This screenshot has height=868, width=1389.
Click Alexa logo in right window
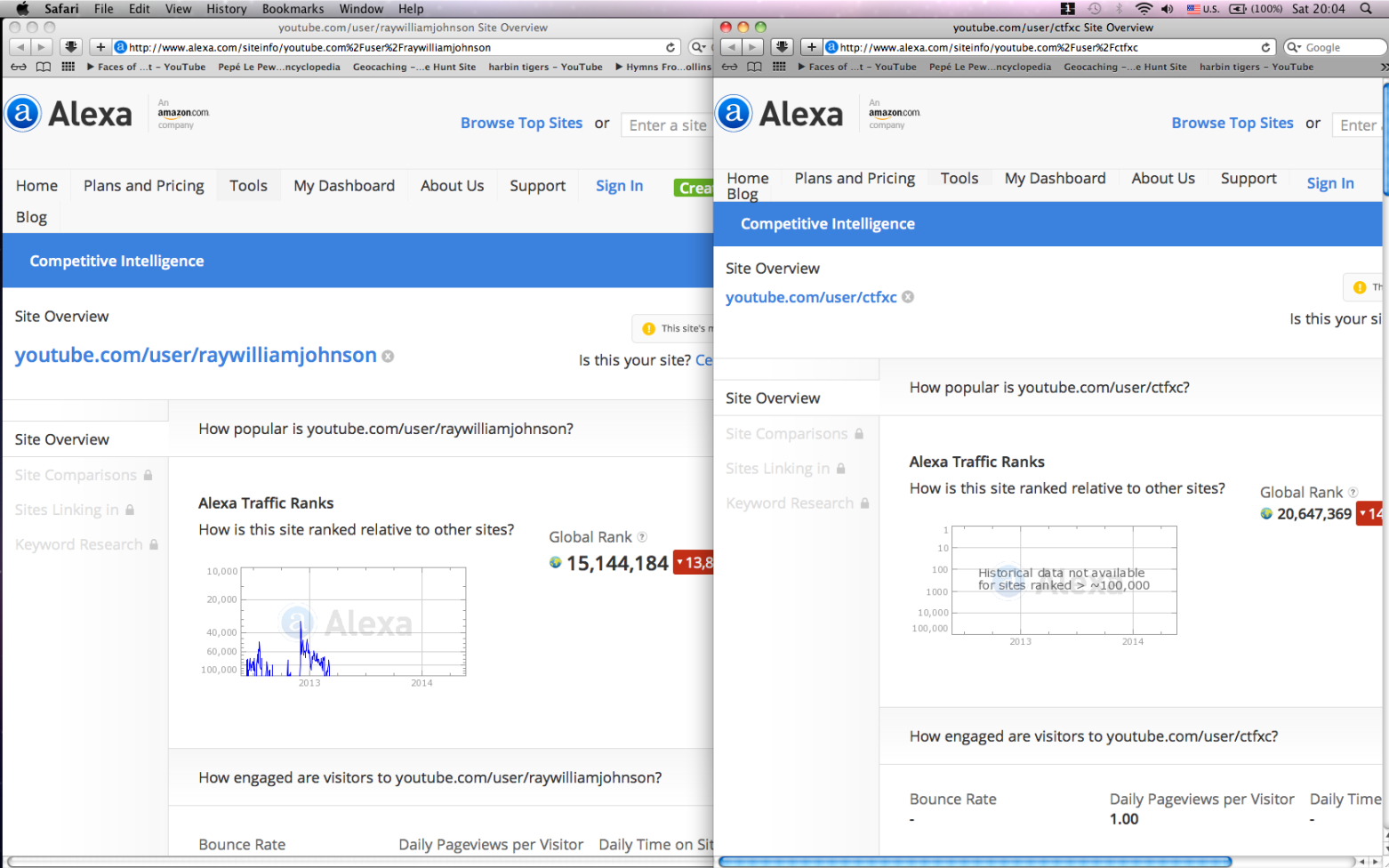coord(780,114)
